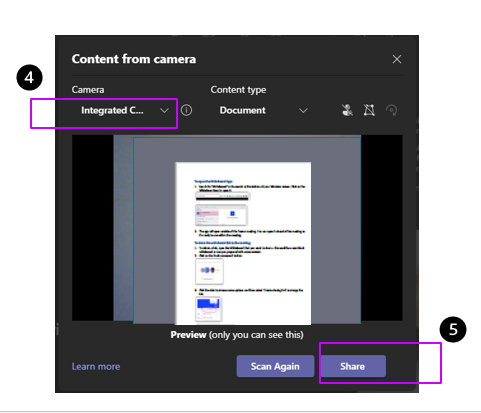The image size is (481, 413).
Task: Click the circular rotate camera icon
Action: [391, 110]
